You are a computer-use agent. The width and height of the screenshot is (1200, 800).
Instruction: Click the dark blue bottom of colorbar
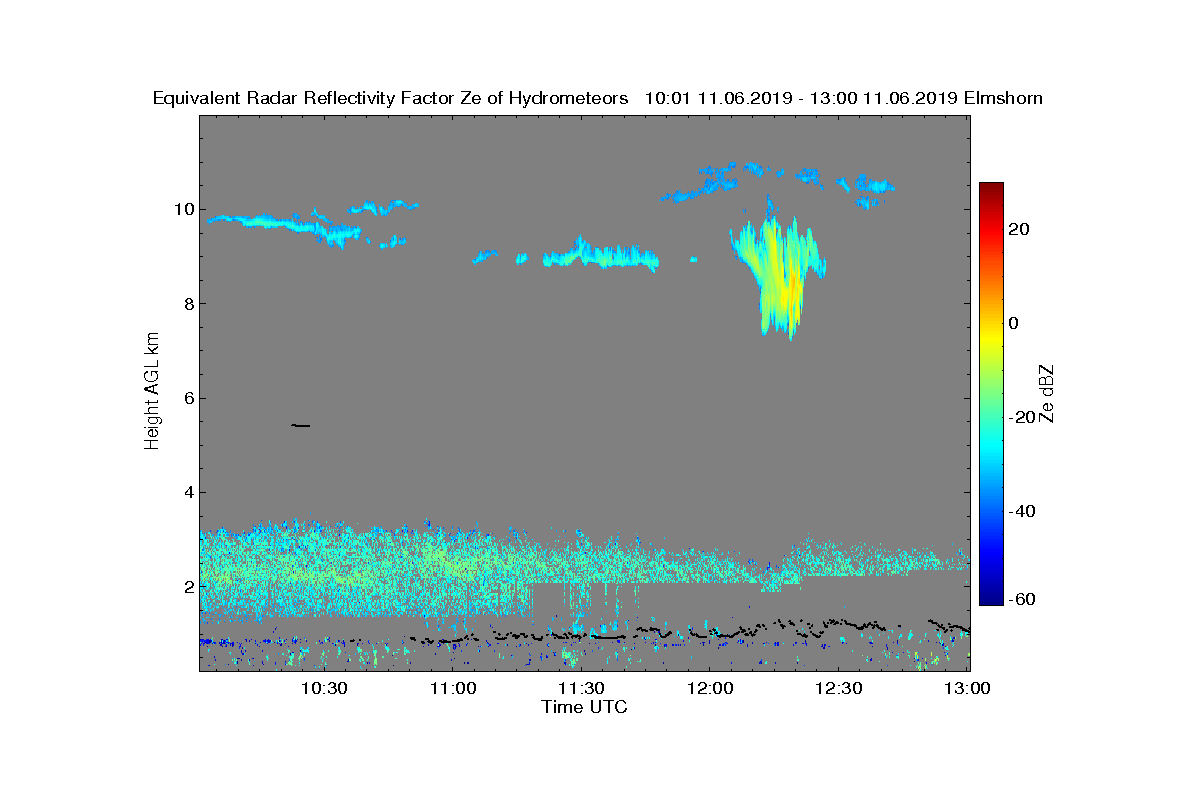coord(991,599)
